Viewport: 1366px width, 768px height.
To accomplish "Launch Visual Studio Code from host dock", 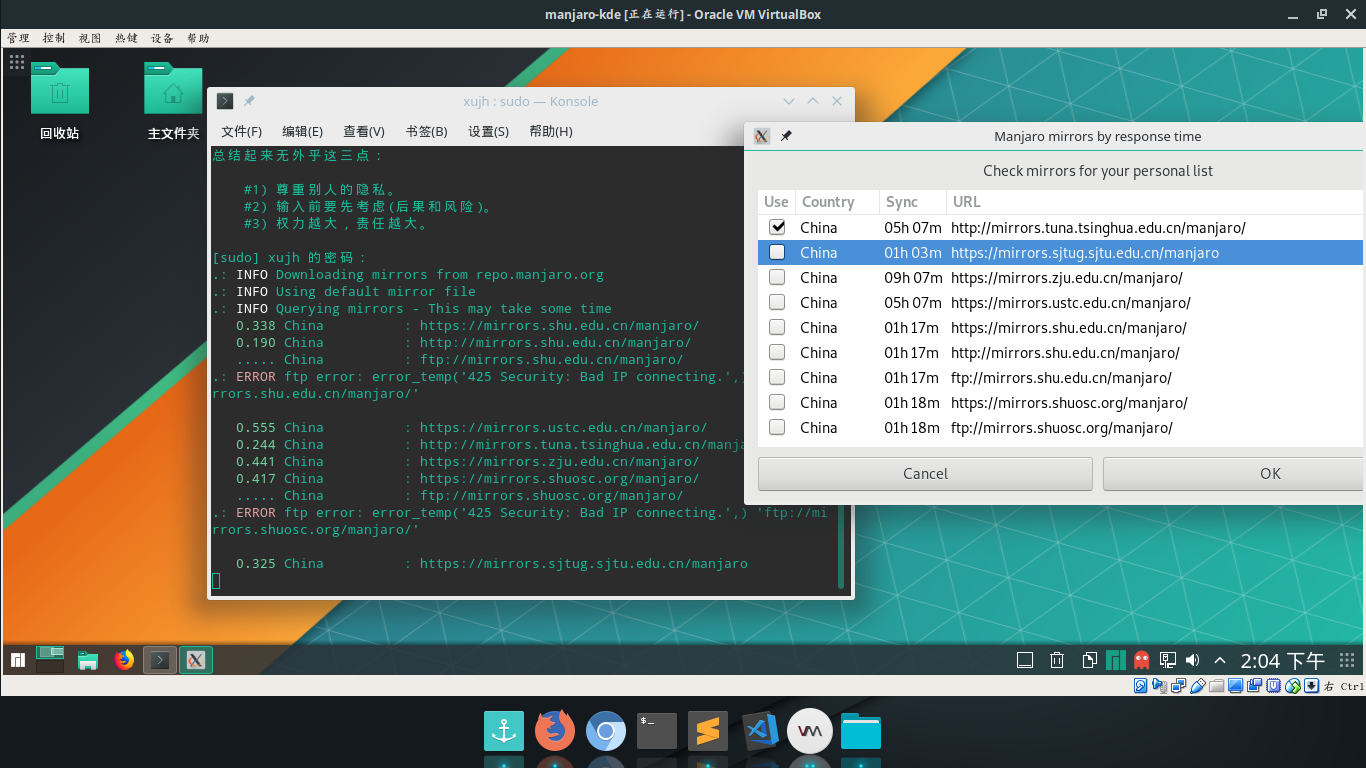I will pos(759,732).
